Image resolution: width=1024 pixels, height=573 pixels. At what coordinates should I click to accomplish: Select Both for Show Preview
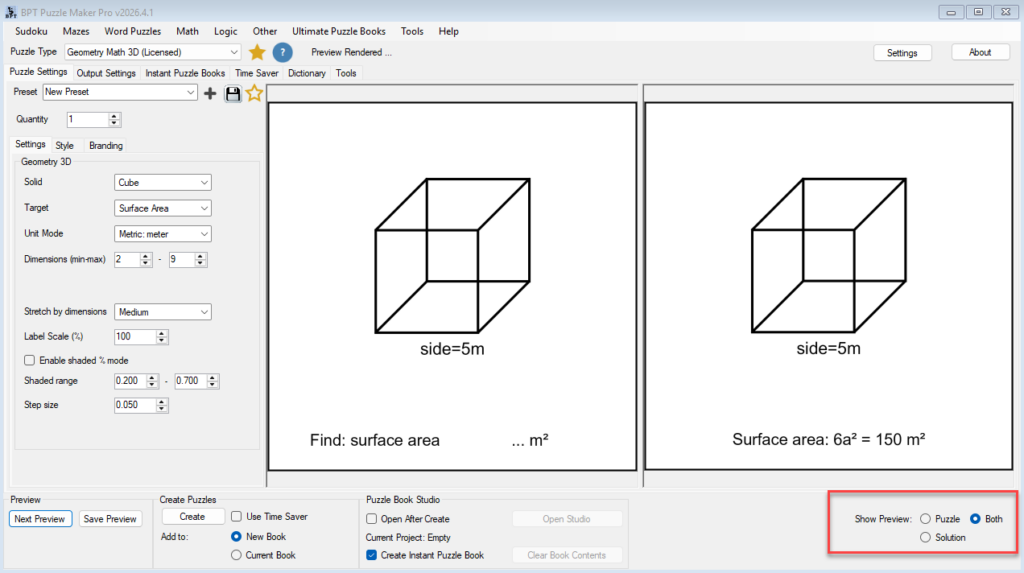pyautogui.click(x=975, y=519)
